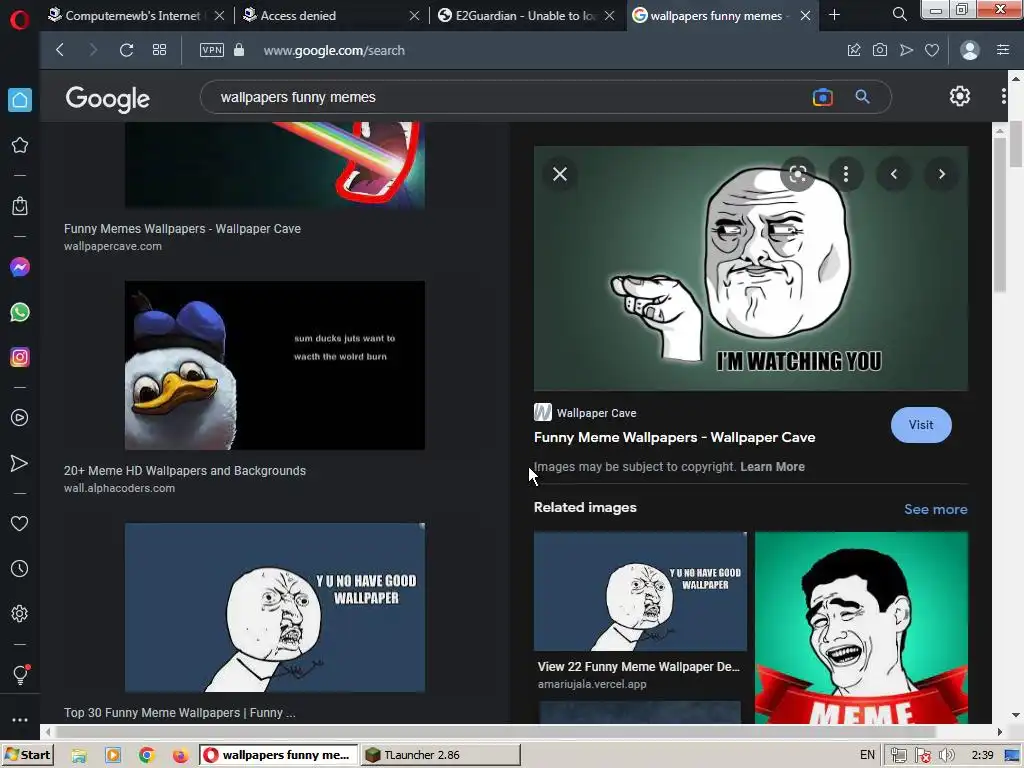Reload the current page

pos(126,50)
